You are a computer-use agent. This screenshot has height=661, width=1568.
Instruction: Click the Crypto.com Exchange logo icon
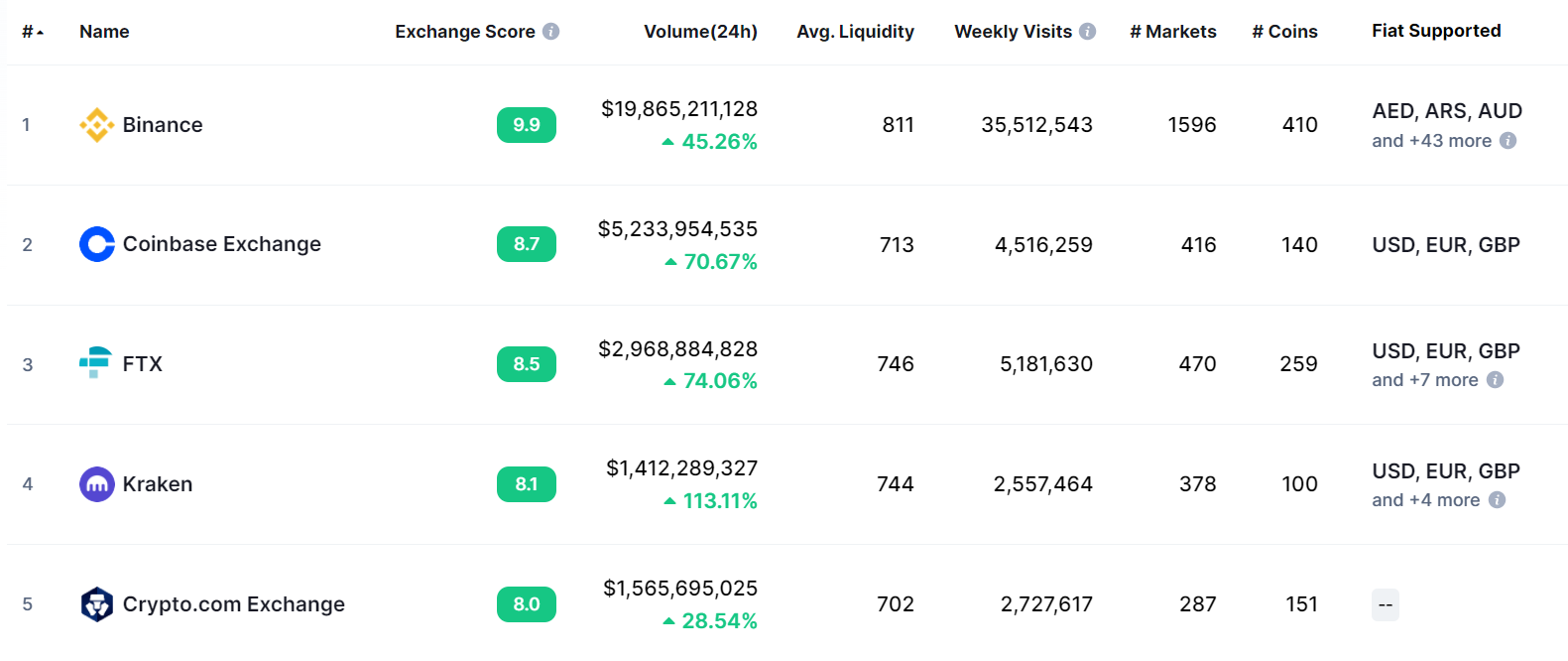tap(96, 604)
